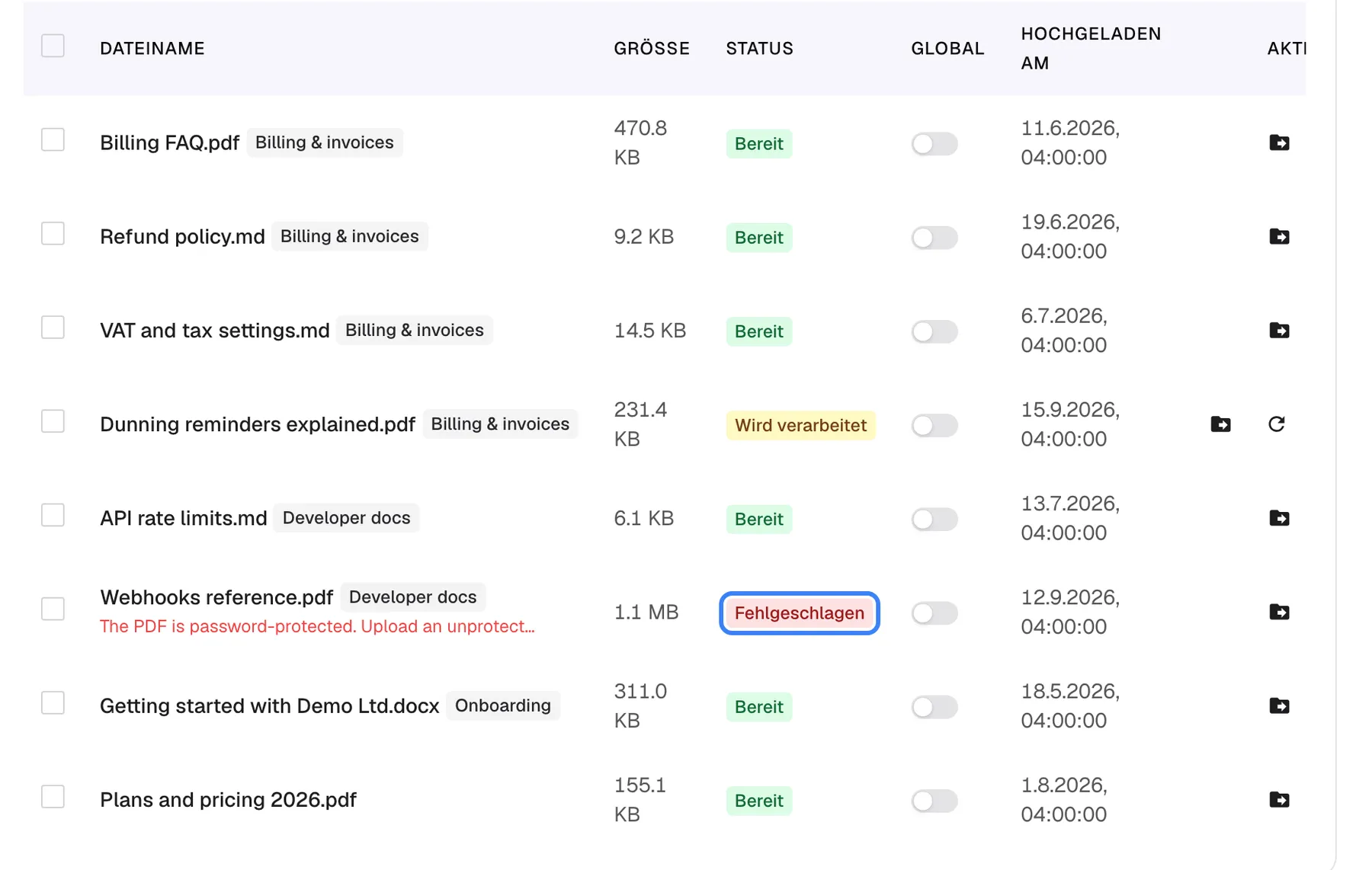Viewport: 1372px width, 870px height.
Task: Check Getting started with Demo Ltd.docx checkbox
Action: [x=53, y=702]
